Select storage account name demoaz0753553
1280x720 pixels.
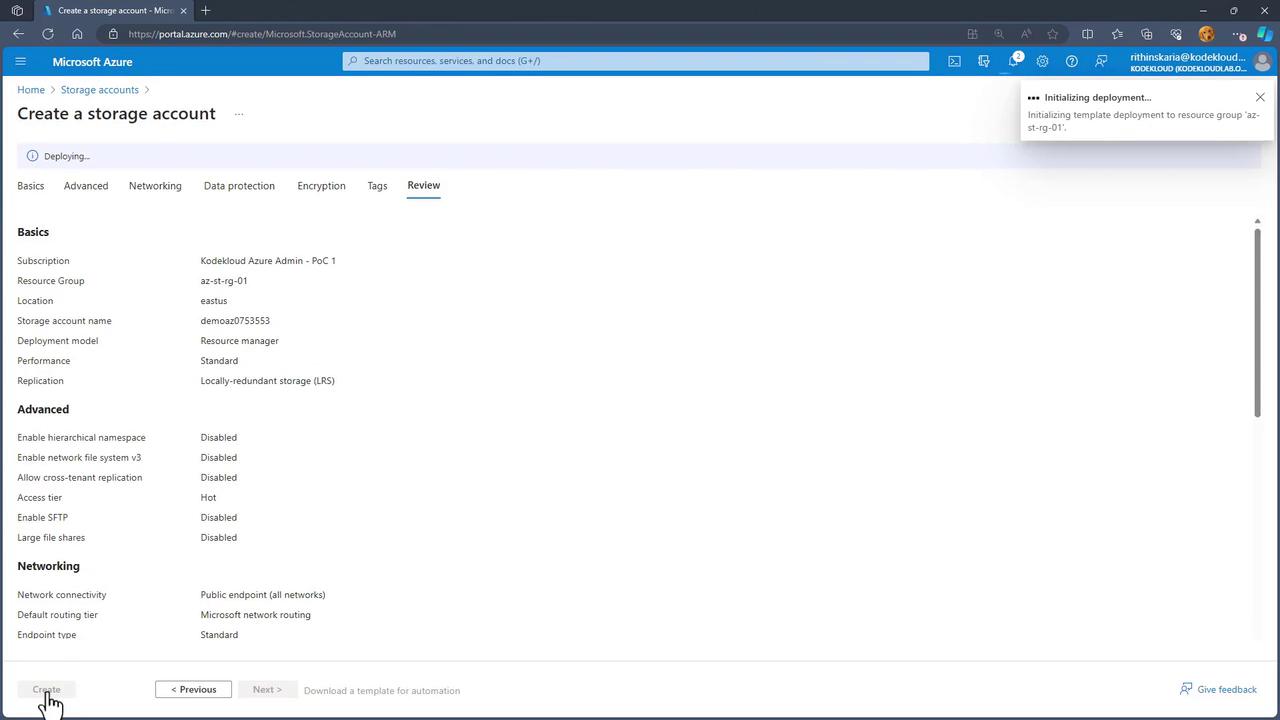(235, 321)
